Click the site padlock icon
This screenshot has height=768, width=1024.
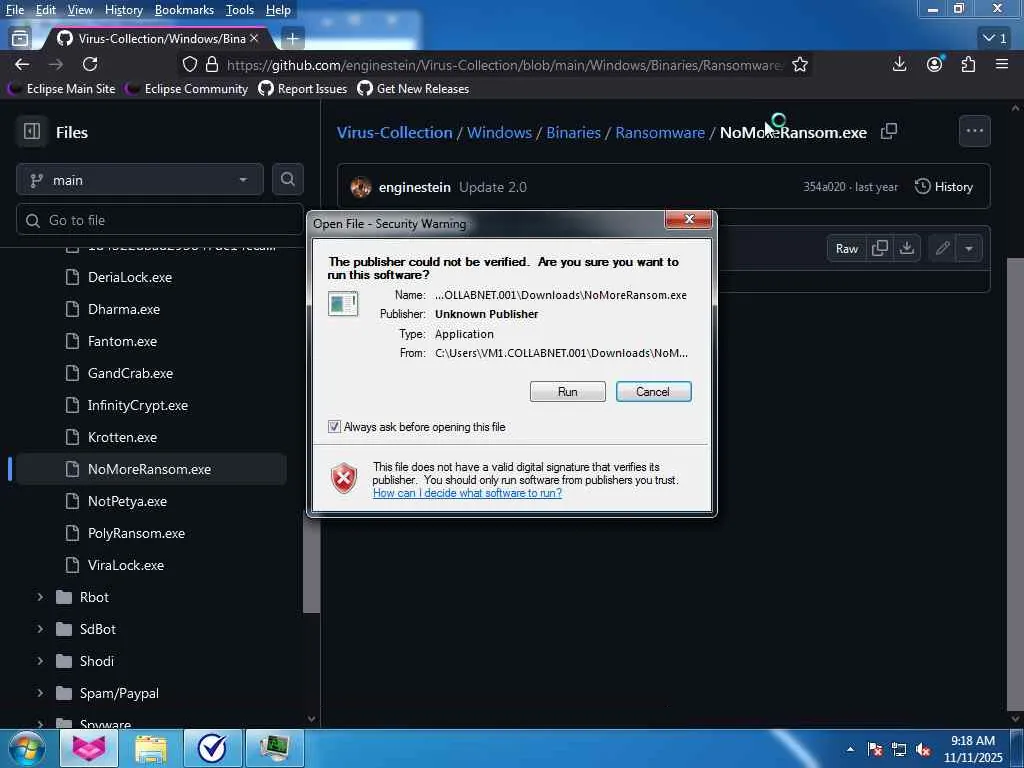tap(212, 64)
